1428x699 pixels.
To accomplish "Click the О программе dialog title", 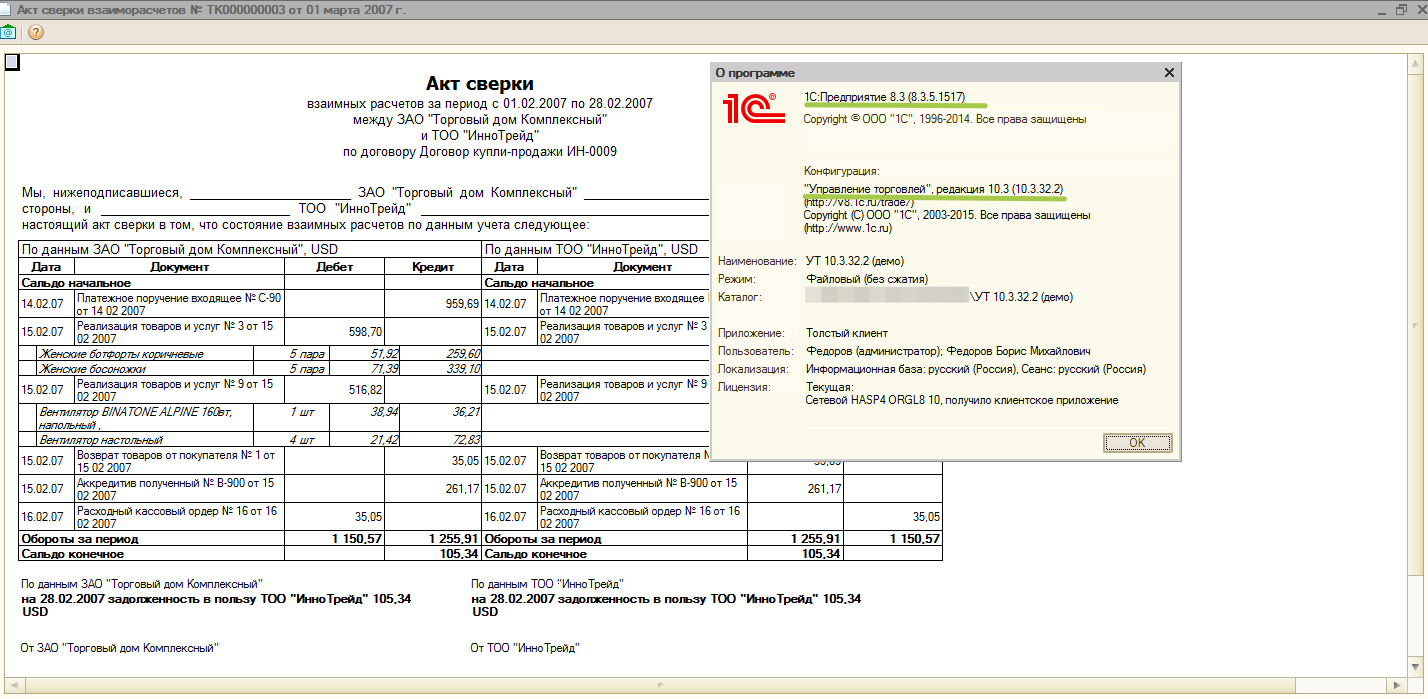I will (755, 73).
